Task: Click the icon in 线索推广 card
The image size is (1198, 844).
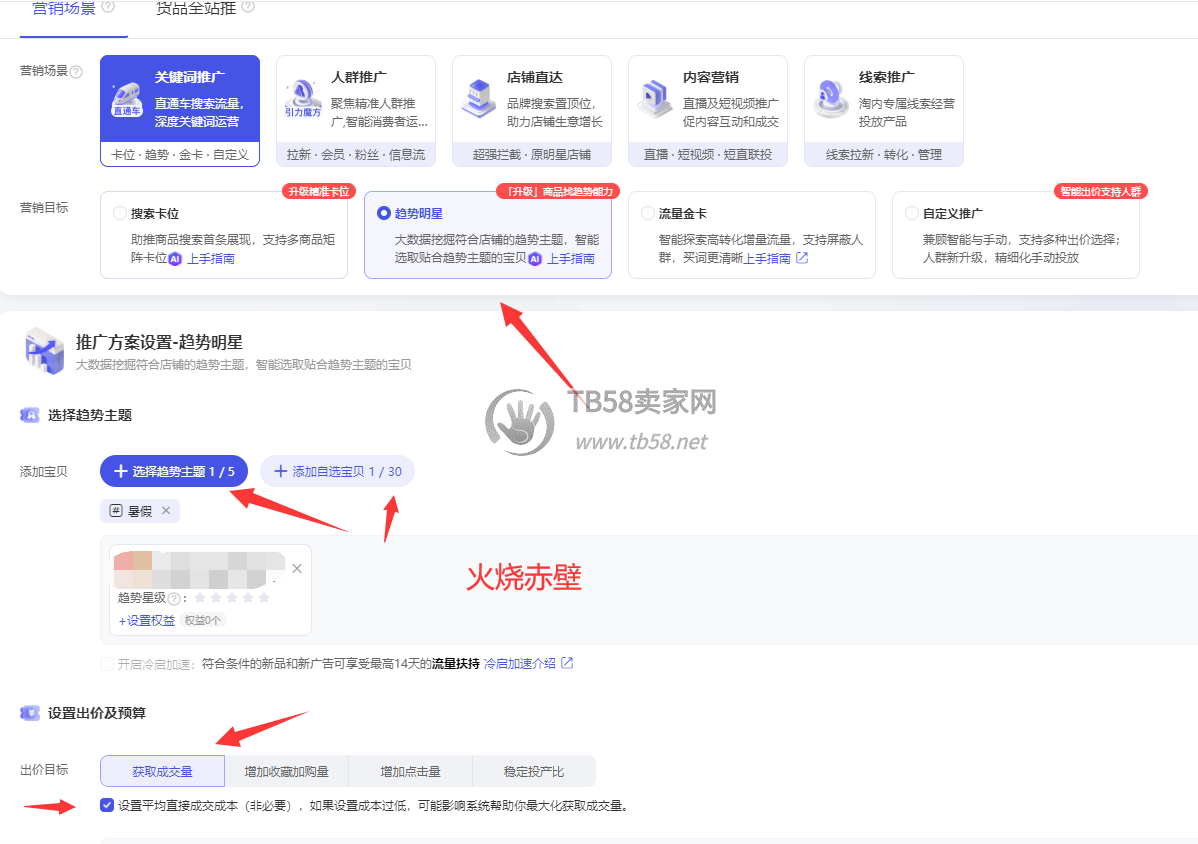Action: point(830,99)
